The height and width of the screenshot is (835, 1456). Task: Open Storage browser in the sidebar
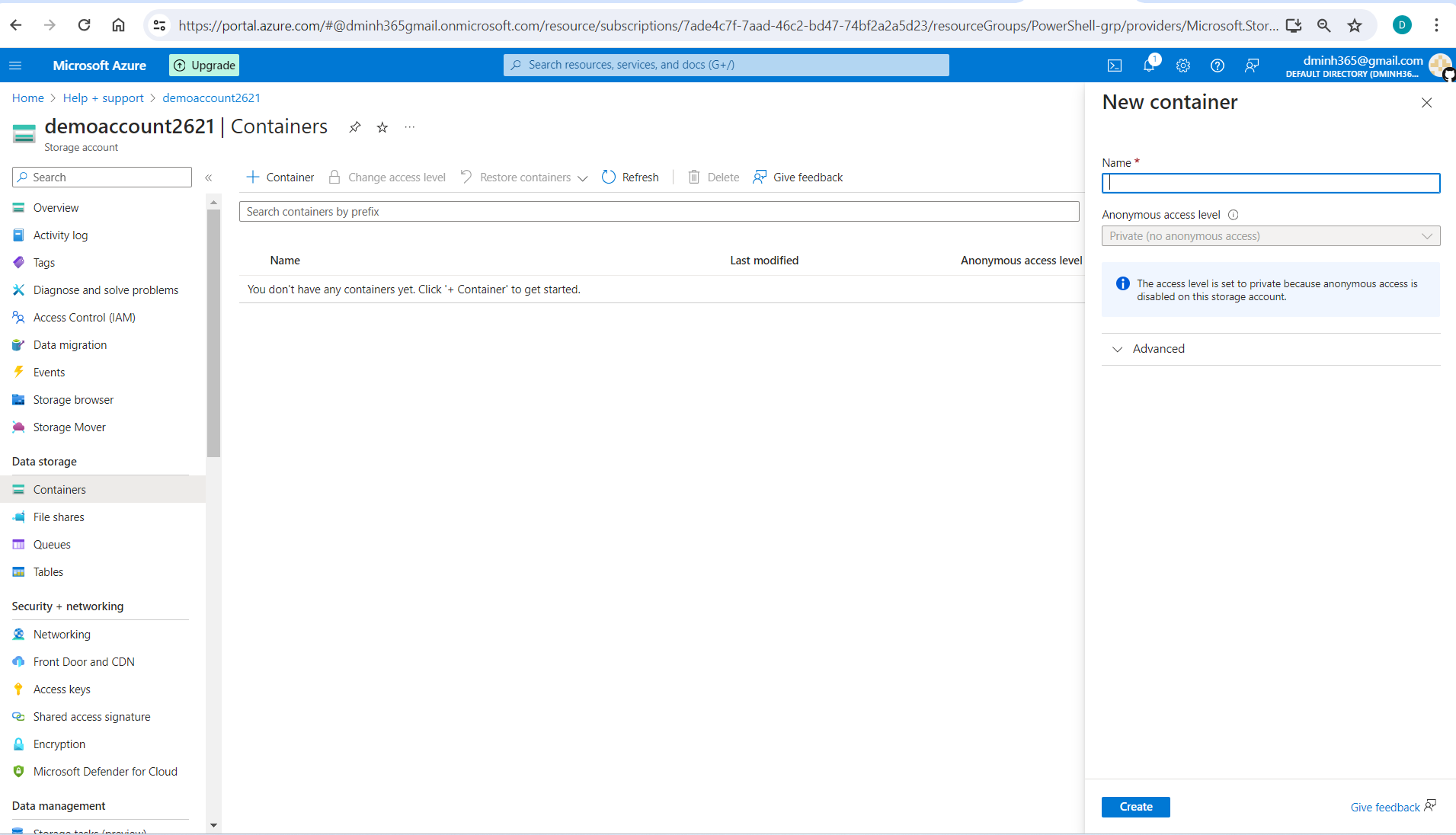[72, 399]
